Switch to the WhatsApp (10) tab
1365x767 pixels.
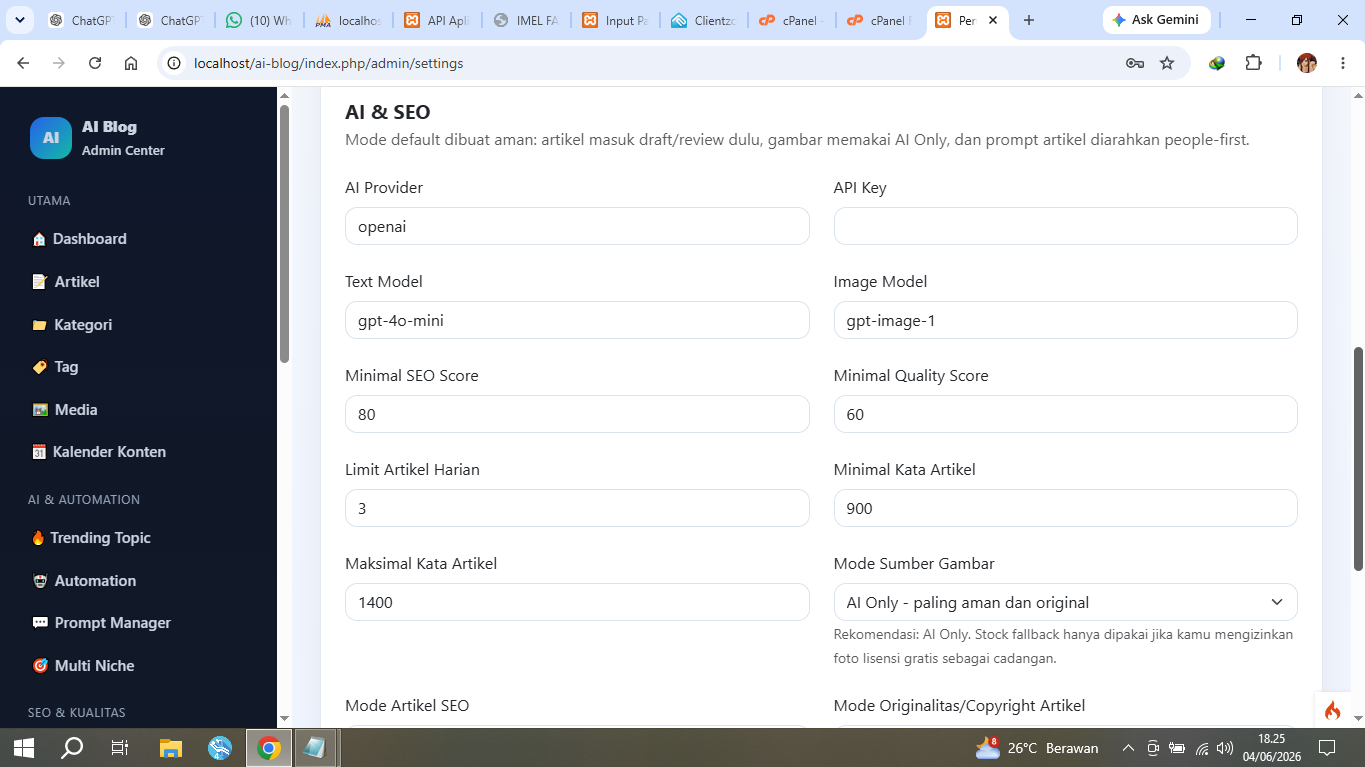pos(258,20)
